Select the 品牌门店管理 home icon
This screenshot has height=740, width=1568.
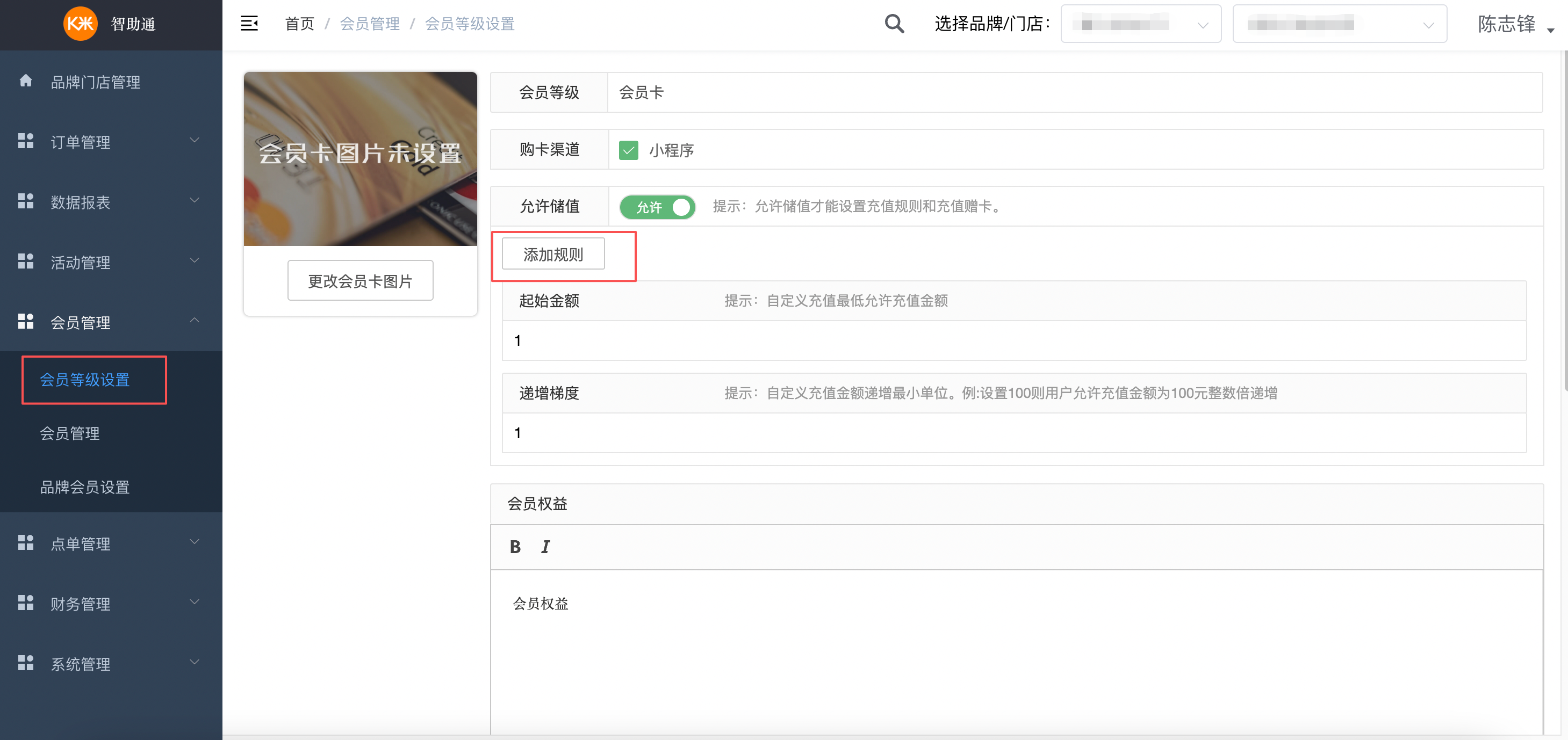[26, 81]
